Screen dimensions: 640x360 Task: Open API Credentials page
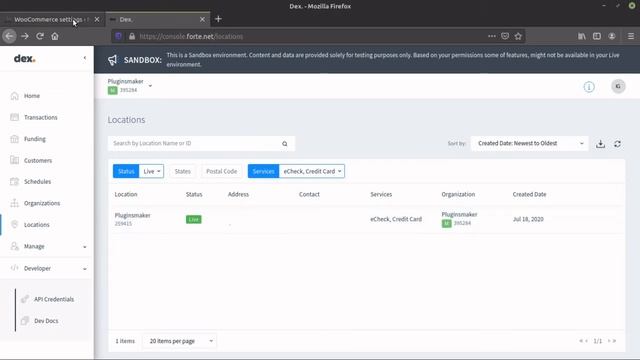[54, 299]
